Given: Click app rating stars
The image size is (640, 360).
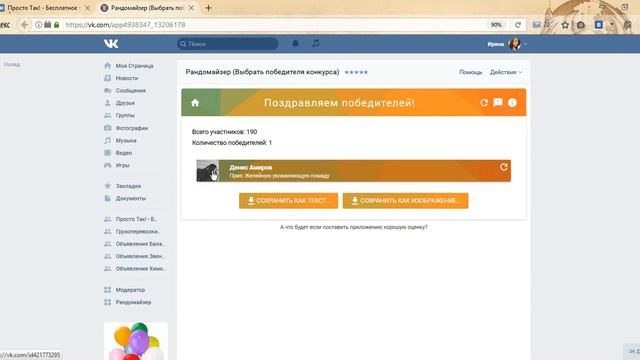Looking at the screenshot, I should [x=356, y=72].
